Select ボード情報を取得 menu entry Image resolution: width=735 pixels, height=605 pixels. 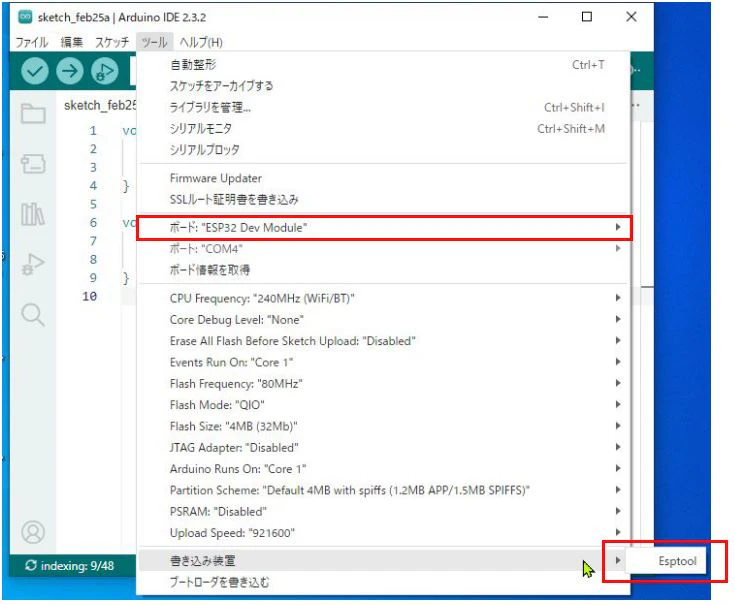384,270
